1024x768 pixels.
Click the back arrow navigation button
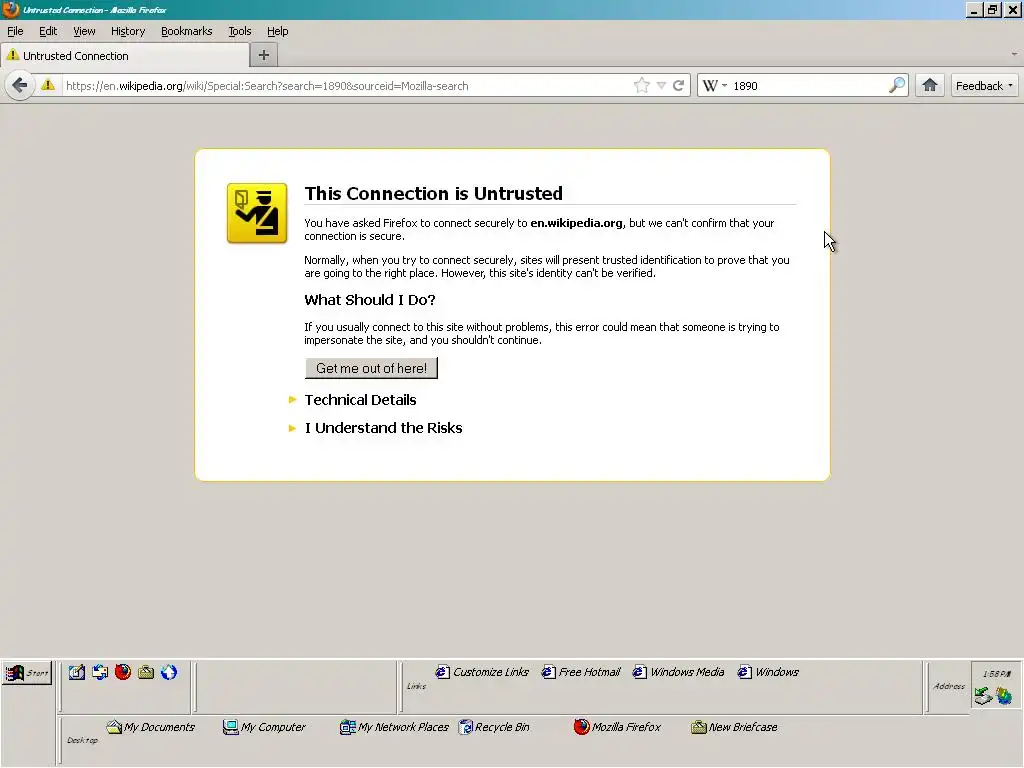click(20, 86)
